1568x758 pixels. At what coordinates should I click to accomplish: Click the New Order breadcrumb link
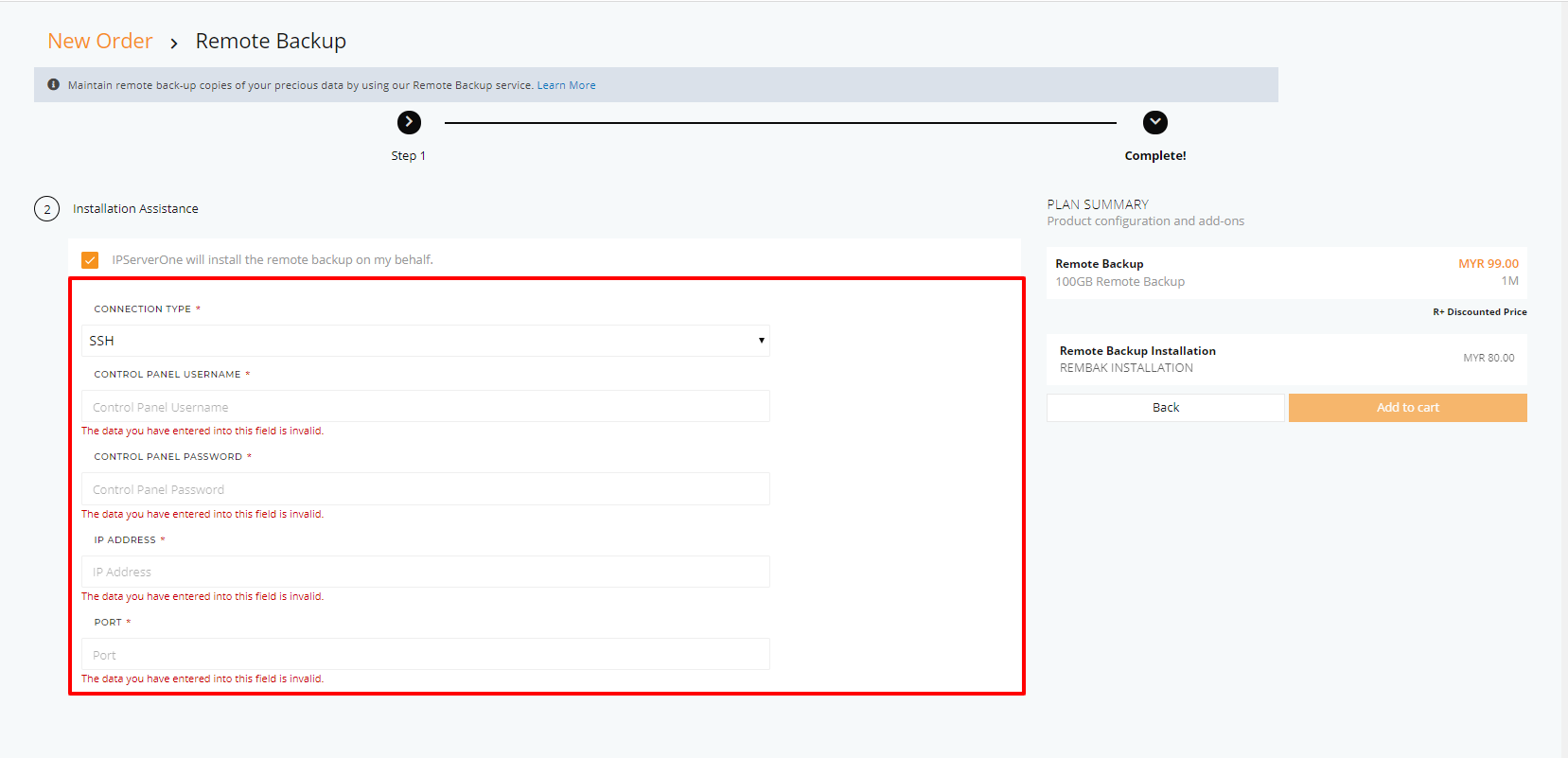click(100, 41)
